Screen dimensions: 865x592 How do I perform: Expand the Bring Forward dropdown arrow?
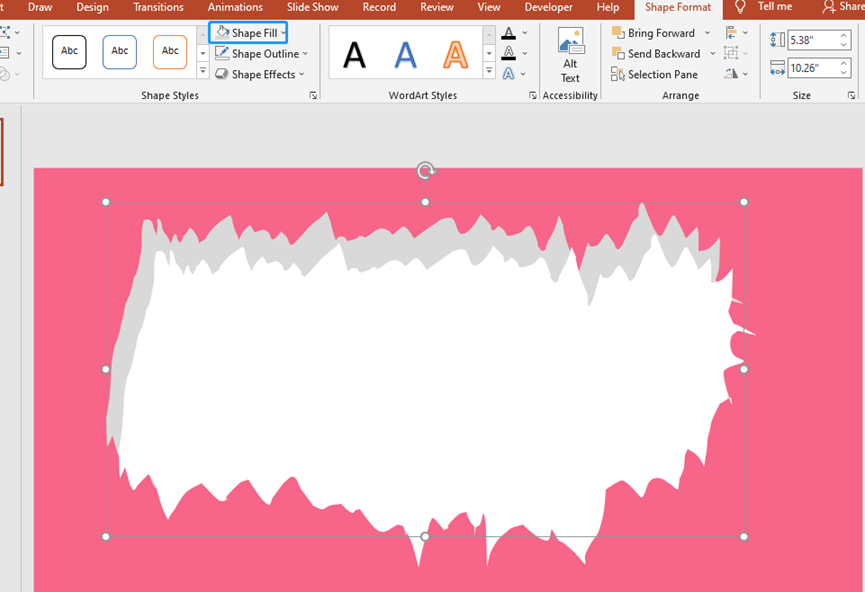tap(707, 33)
